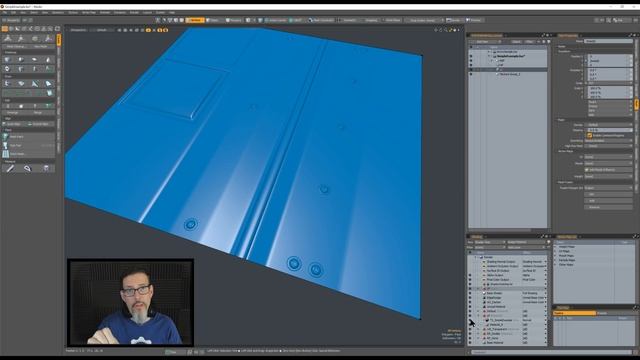Toggle visibility of Alpha Output layer
640x360 pixels.
point(470,275)
